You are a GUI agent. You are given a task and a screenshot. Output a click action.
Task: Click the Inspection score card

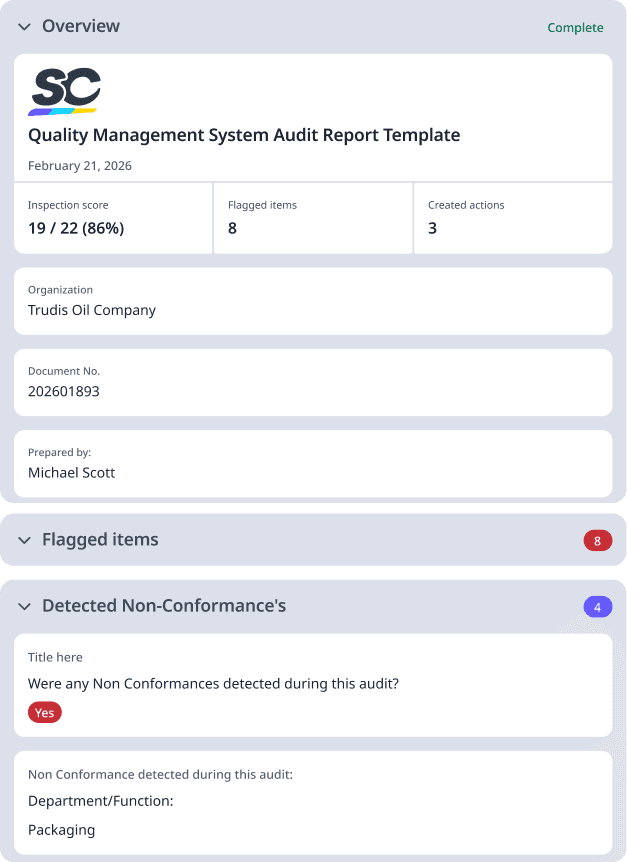[x=113, y=218]
